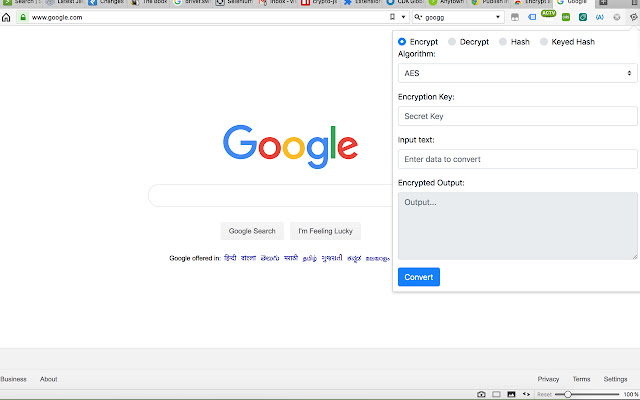
Task: Open page actions angle-brackets icon
Action: (x=526, y=394)
